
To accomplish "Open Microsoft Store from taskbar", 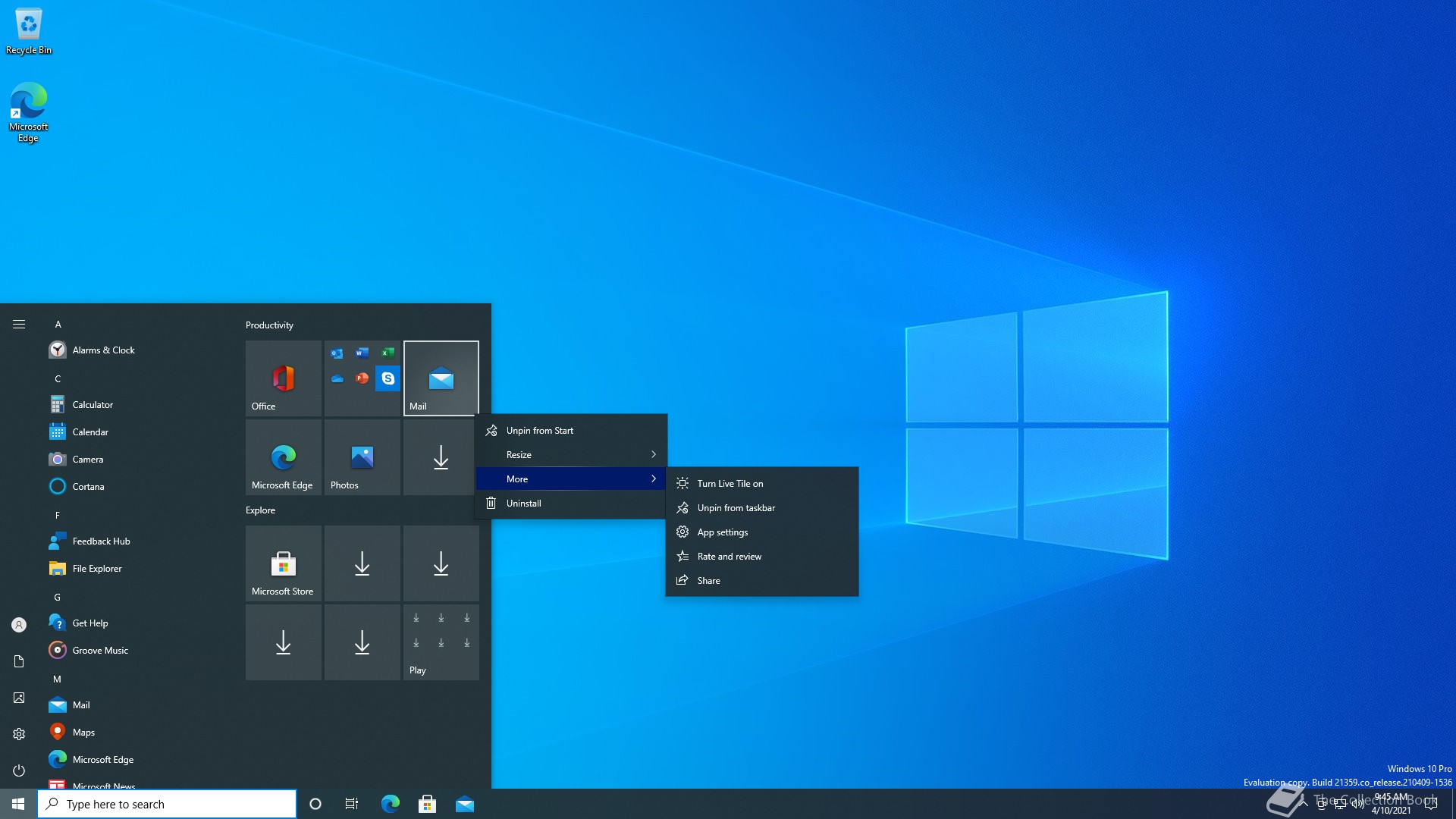I will tap(427, 804).
